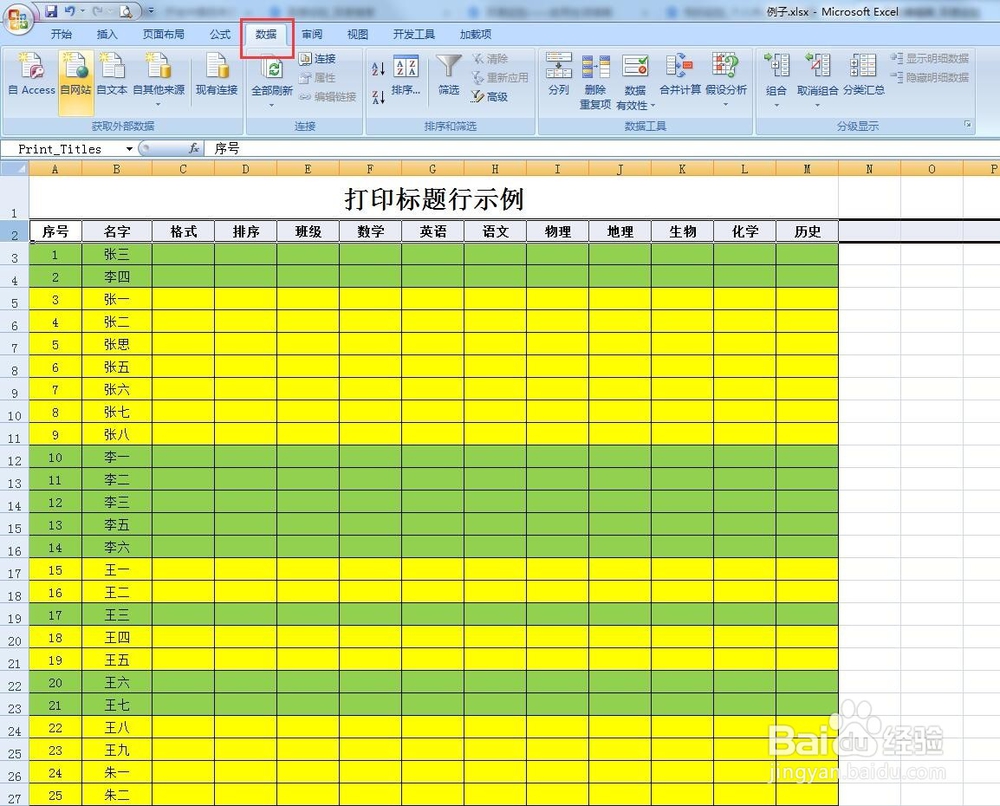This screenshot has height=806, width=1000.
Task: Click insert function fx button
Action: (194, 149)
